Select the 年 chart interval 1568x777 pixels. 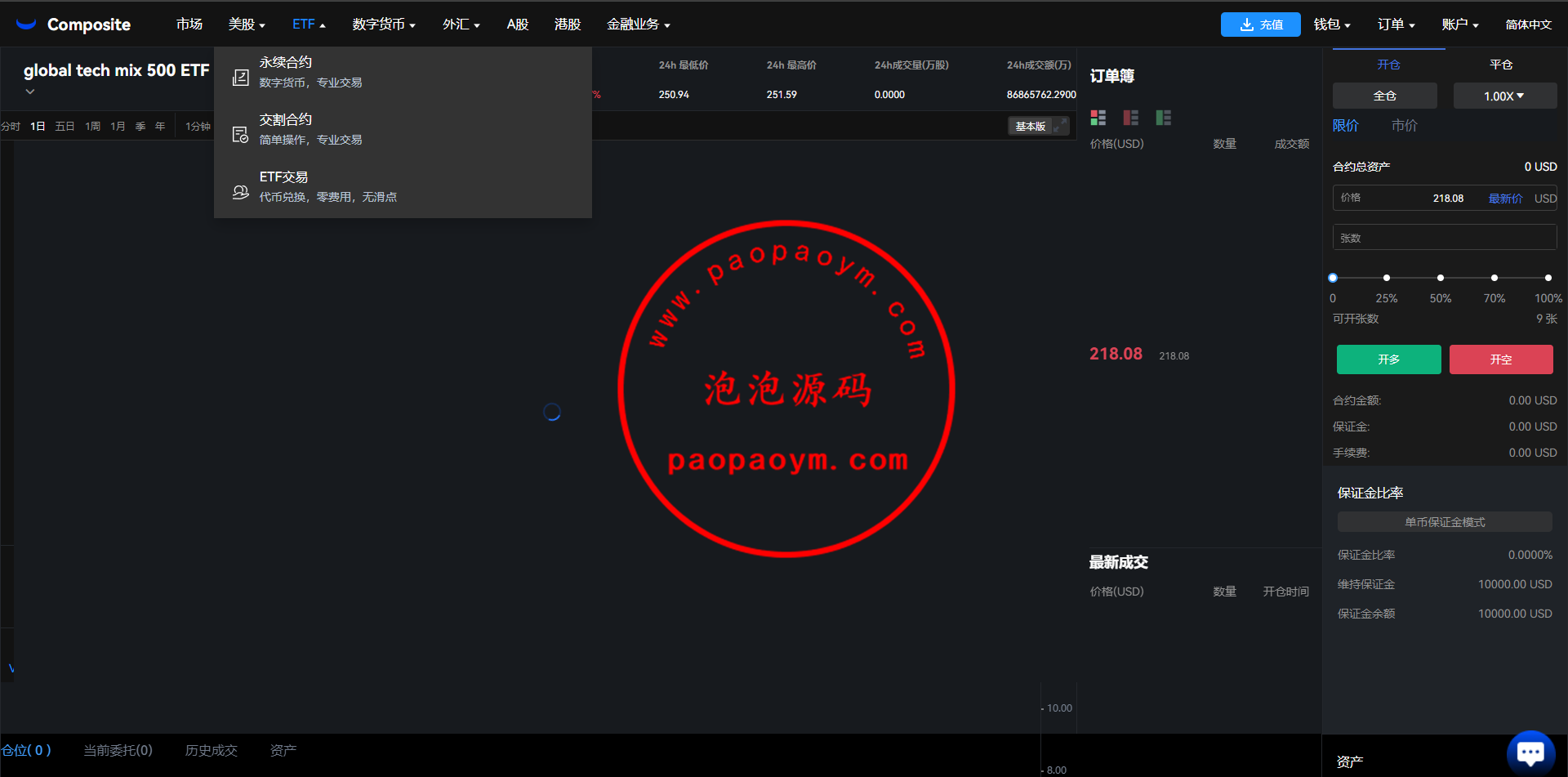(x=160, y=127)
